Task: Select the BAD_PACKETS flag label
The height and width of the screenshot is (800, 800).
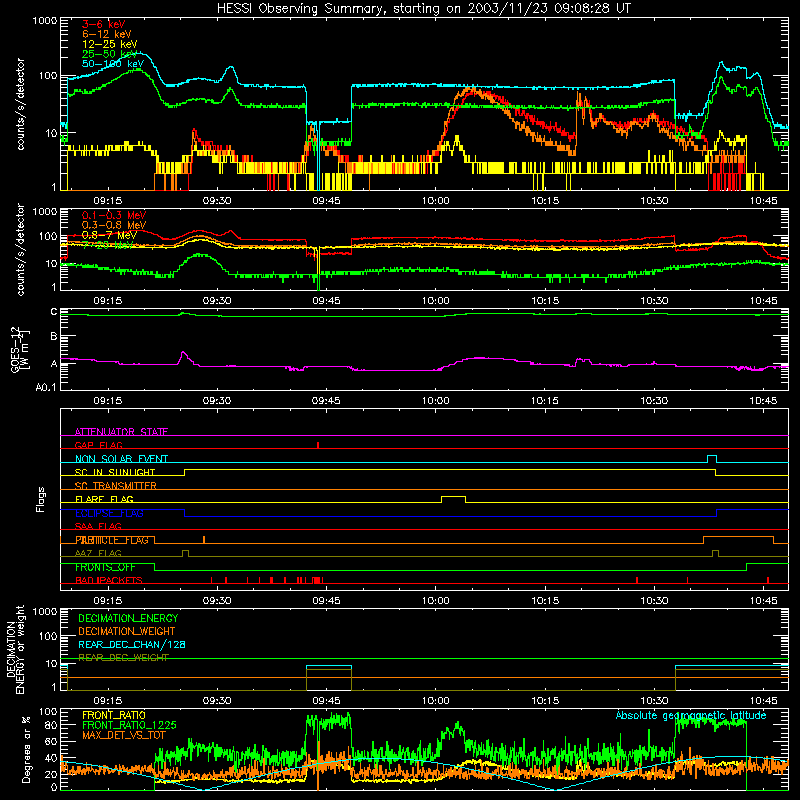Action: pos(109,580)
